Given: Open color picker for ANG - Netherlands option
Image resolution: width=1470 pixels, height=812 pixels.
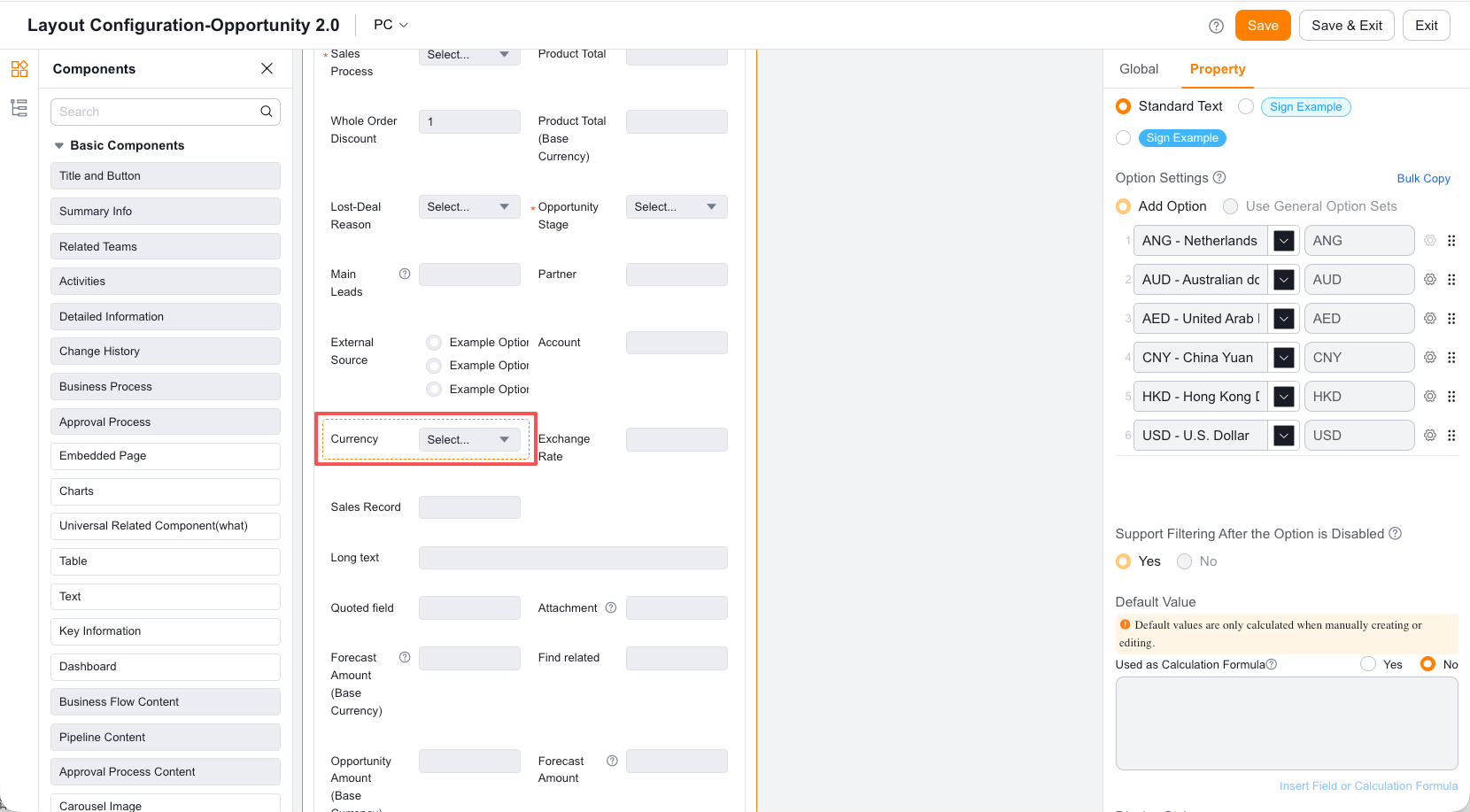Looking at the screenshot, I should click(x=1284, y=241).
